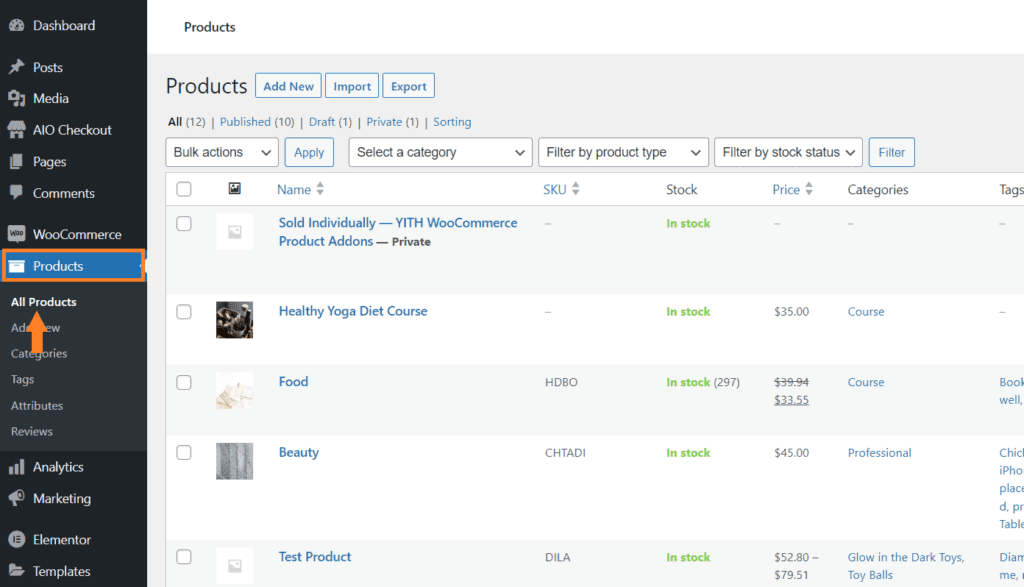Open the Media library icon
This screenshot has height=587, width=1024.
pos(18,97)
